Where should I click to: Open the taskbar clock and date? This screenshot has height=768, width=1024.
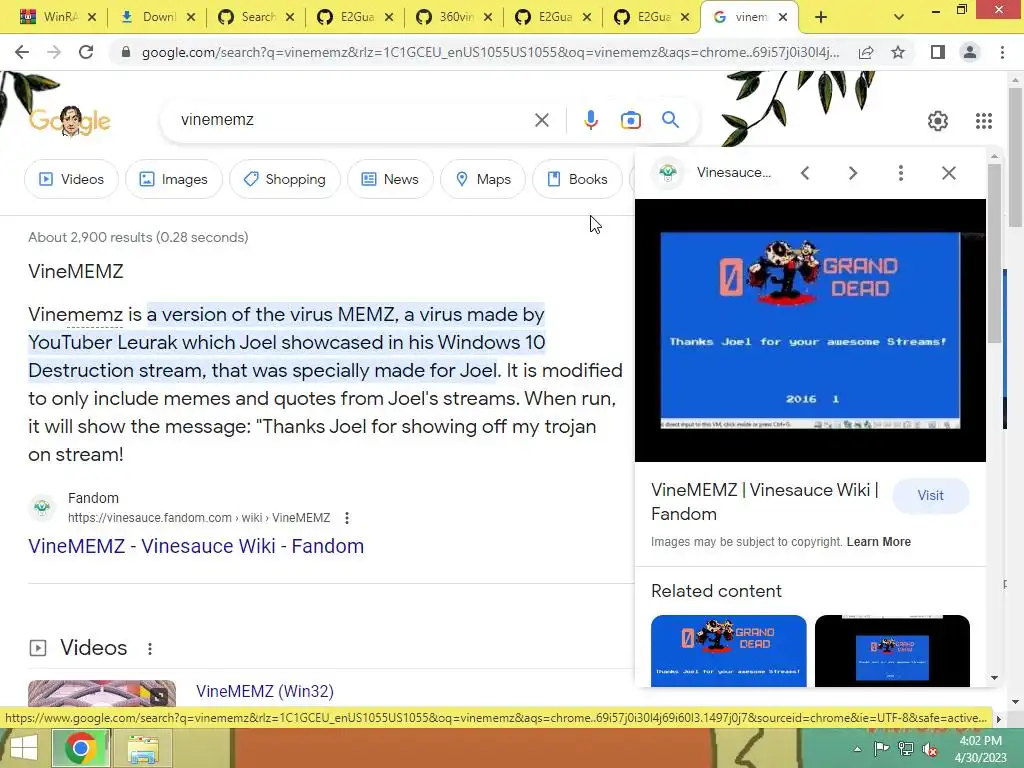click(980, 749)
